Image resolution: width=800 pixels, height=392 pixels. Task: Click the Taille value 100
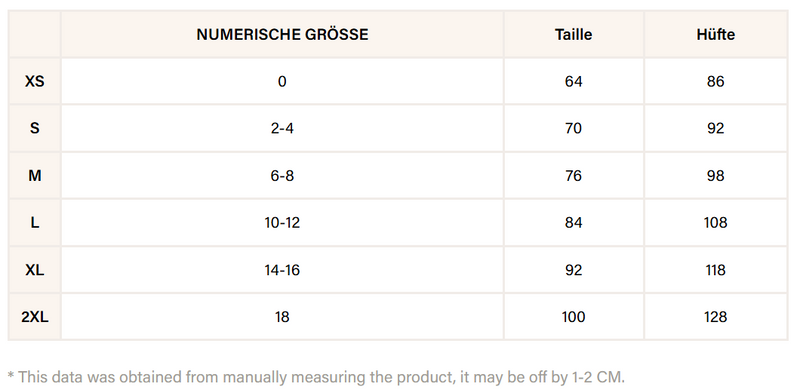(573, 317)
